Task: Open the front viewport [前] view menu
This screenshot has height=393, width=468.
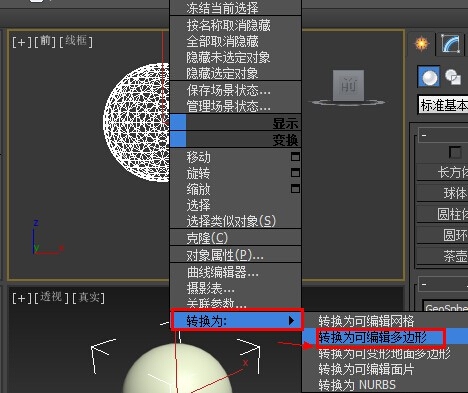Action: tap(45, 42)
